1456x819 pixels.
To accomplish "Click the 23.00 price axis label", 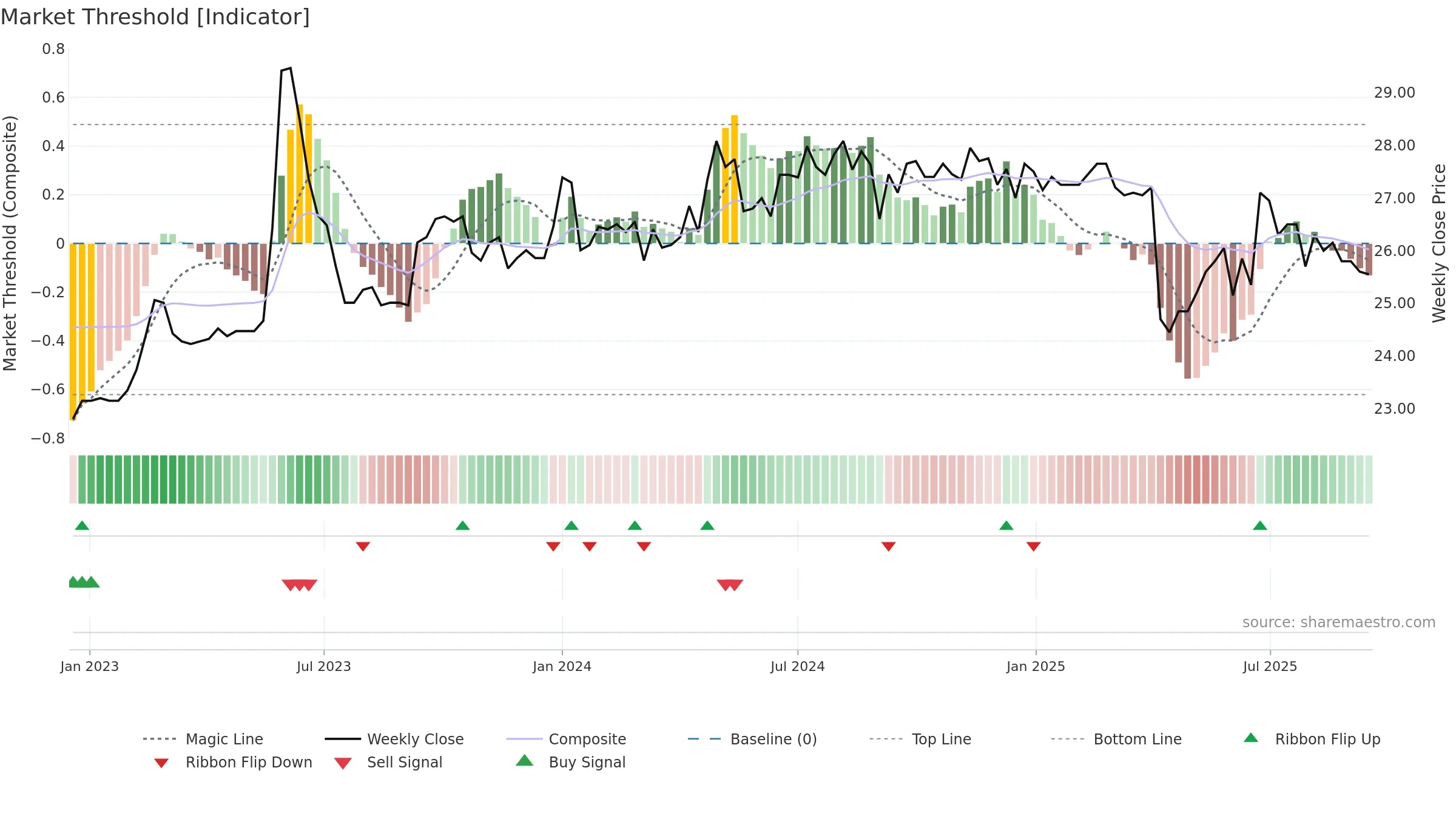I will pos(1395,409).
